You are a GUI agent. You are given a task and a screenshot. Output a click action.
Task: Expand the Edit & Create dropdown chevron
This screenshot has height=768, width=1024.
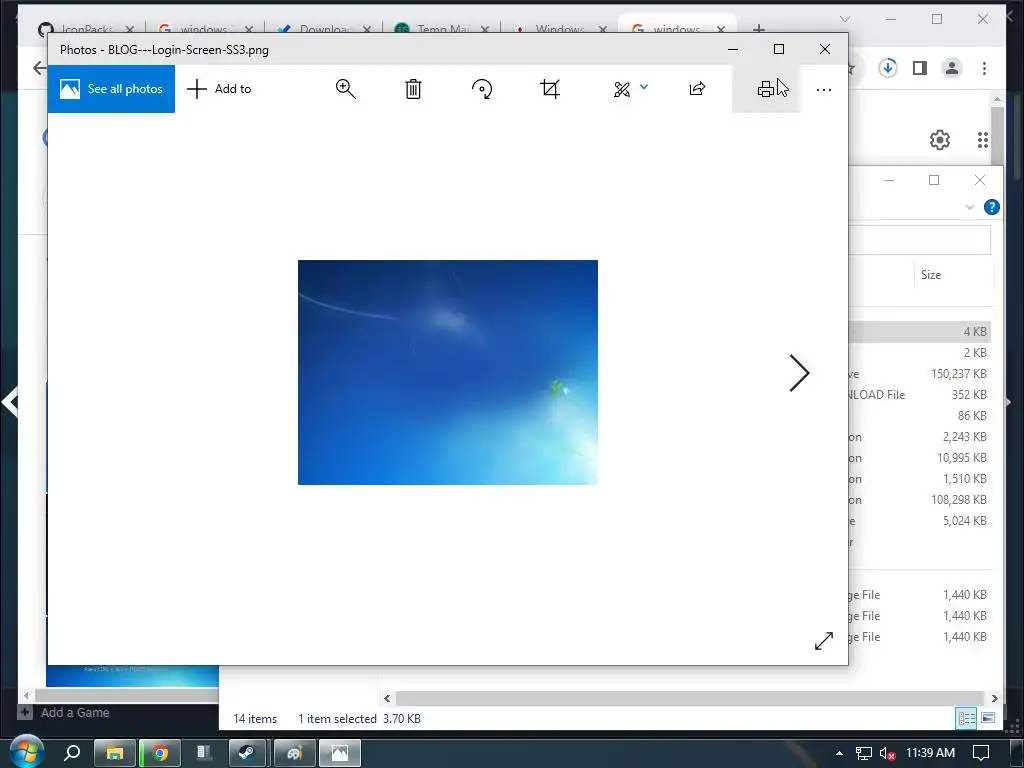(x=644, y=87)
